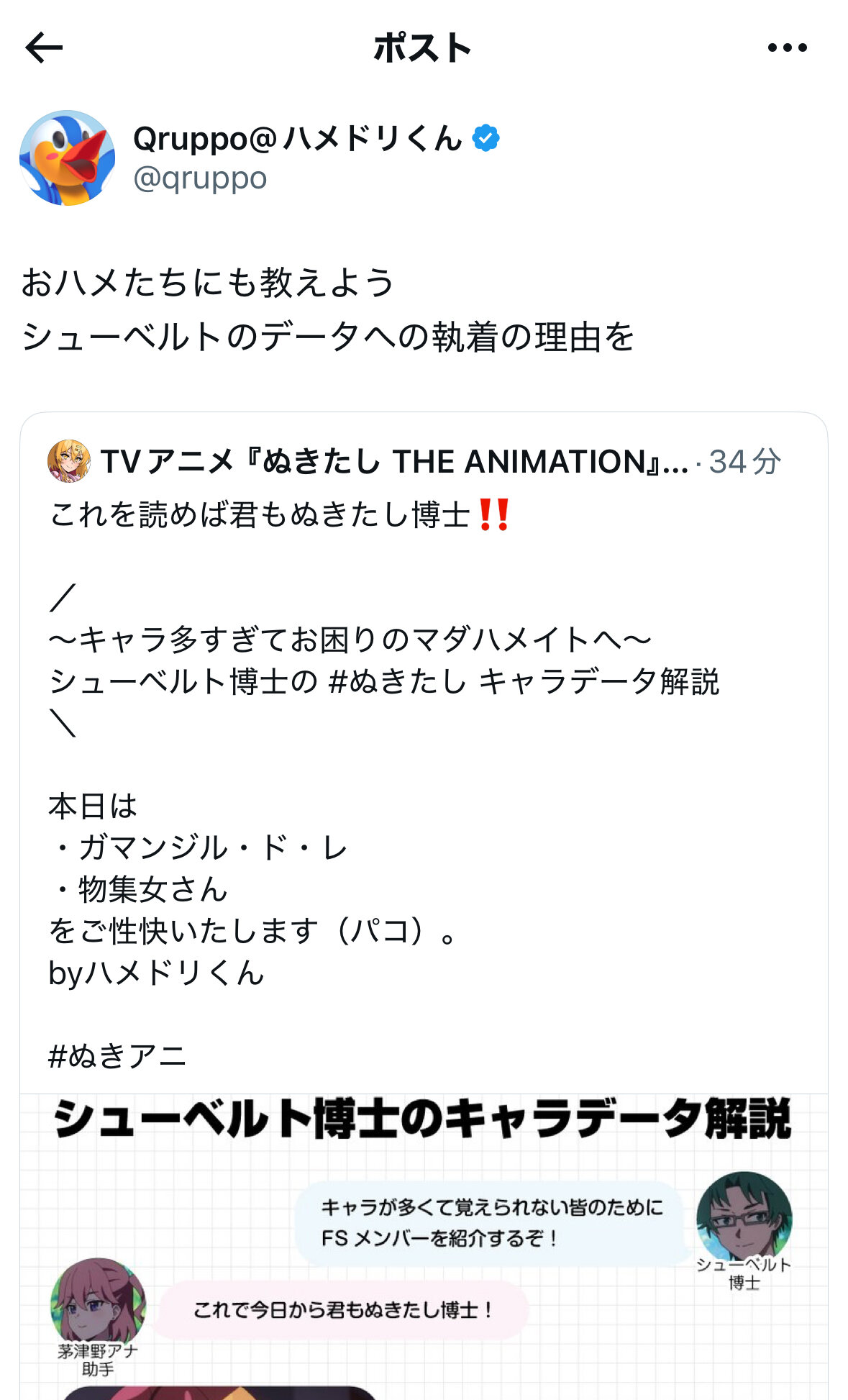Tap the blue verified badge
Screen dimensions: 848x1400
(x=486, y=137)
